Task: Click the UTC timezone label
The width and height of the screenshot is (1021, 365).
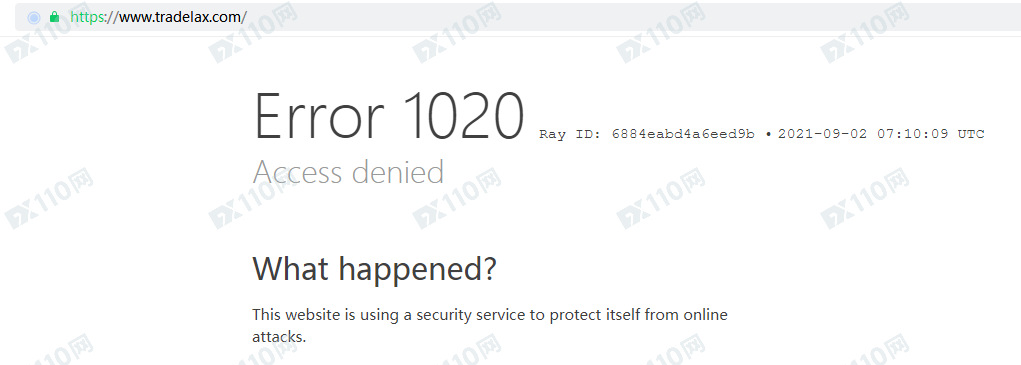Action: coord(971,135)
